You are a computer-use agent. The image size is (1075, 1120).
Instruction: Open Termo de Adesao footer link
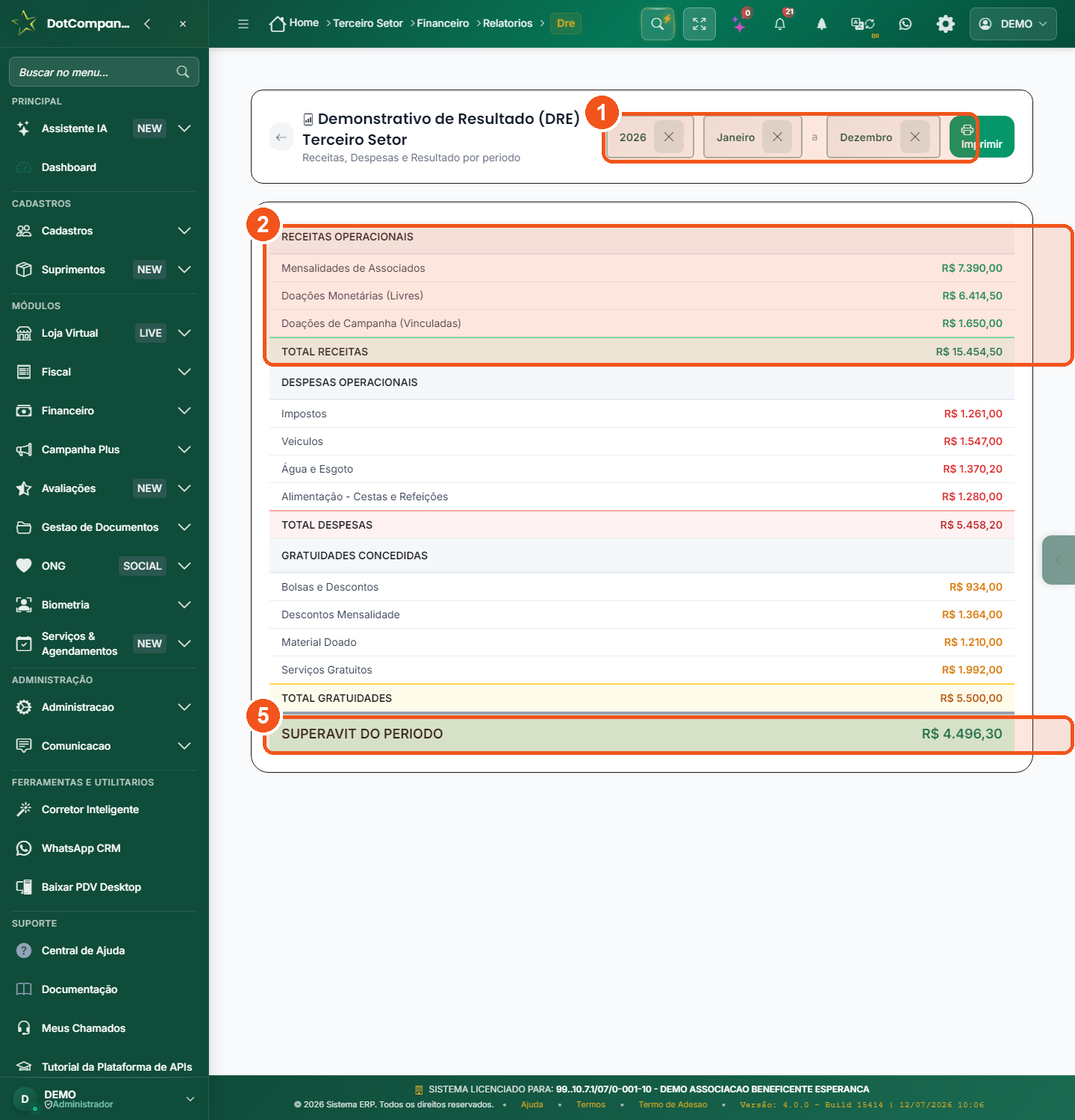point(673,1104)
